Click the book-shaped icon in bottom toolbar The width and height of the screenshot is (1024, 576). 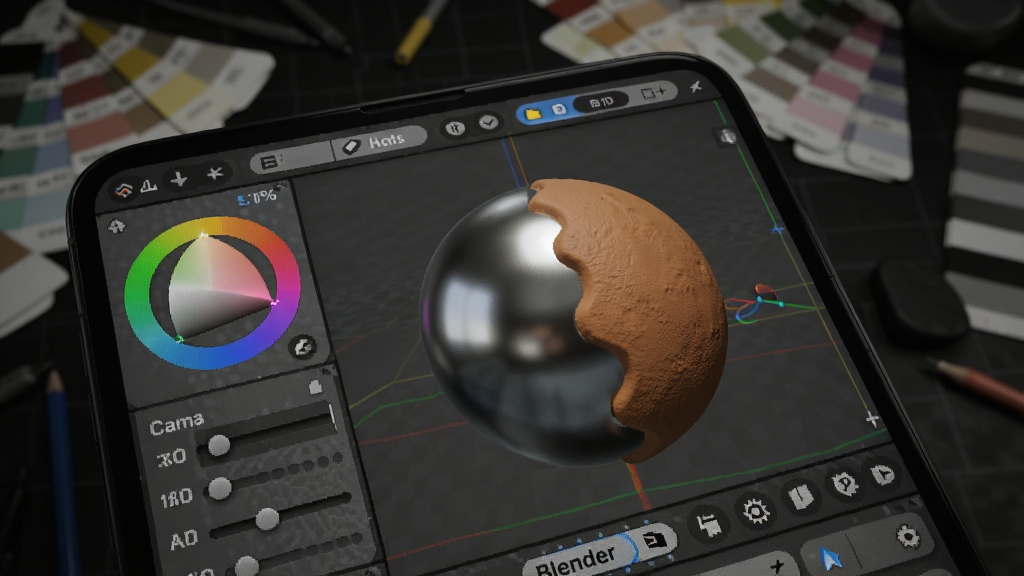(x=801, y=498)
